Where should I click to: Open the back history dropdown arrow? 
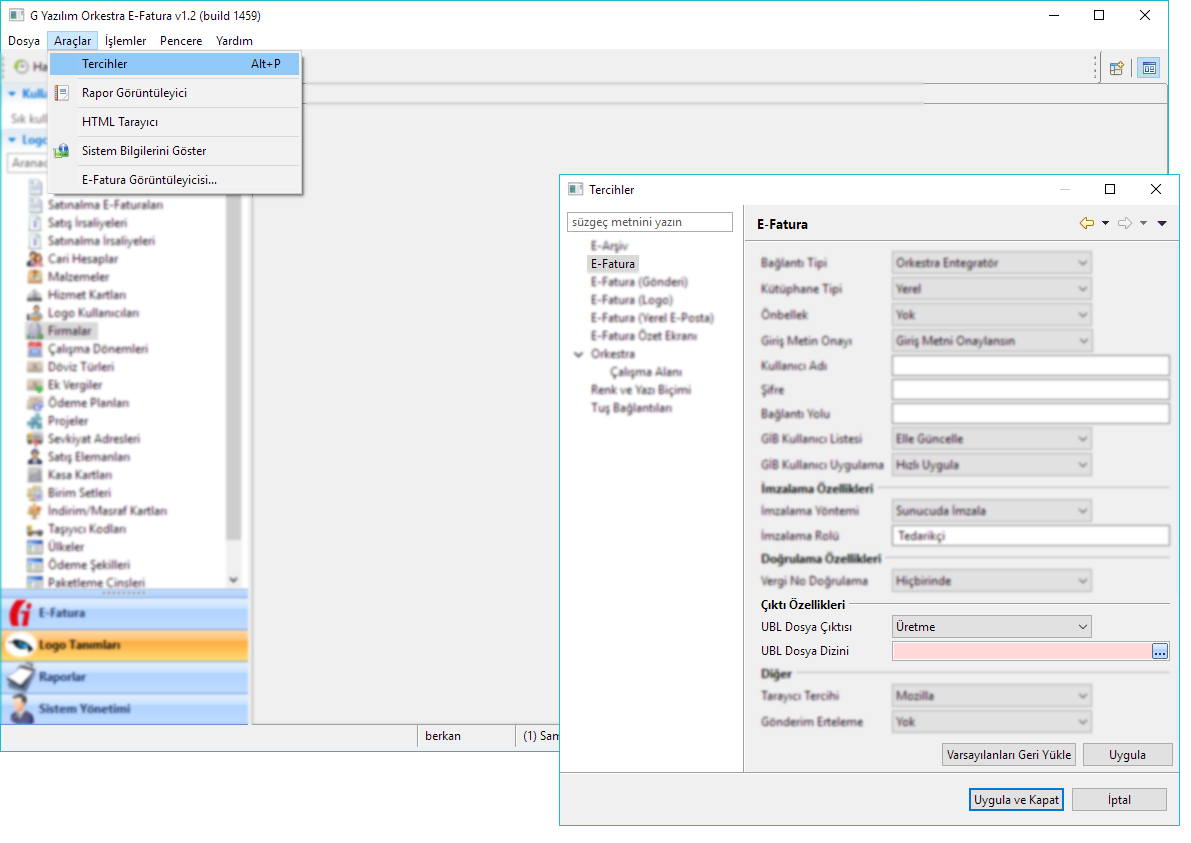click(1105, 223)
